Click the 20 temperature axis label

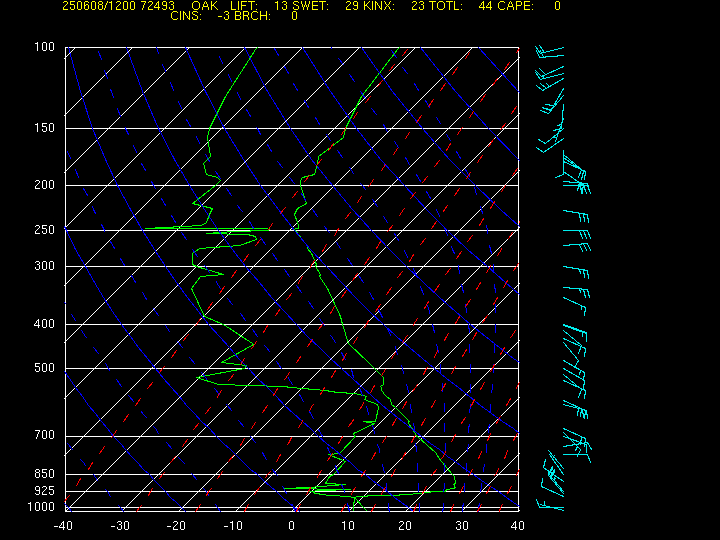point(405,526)
